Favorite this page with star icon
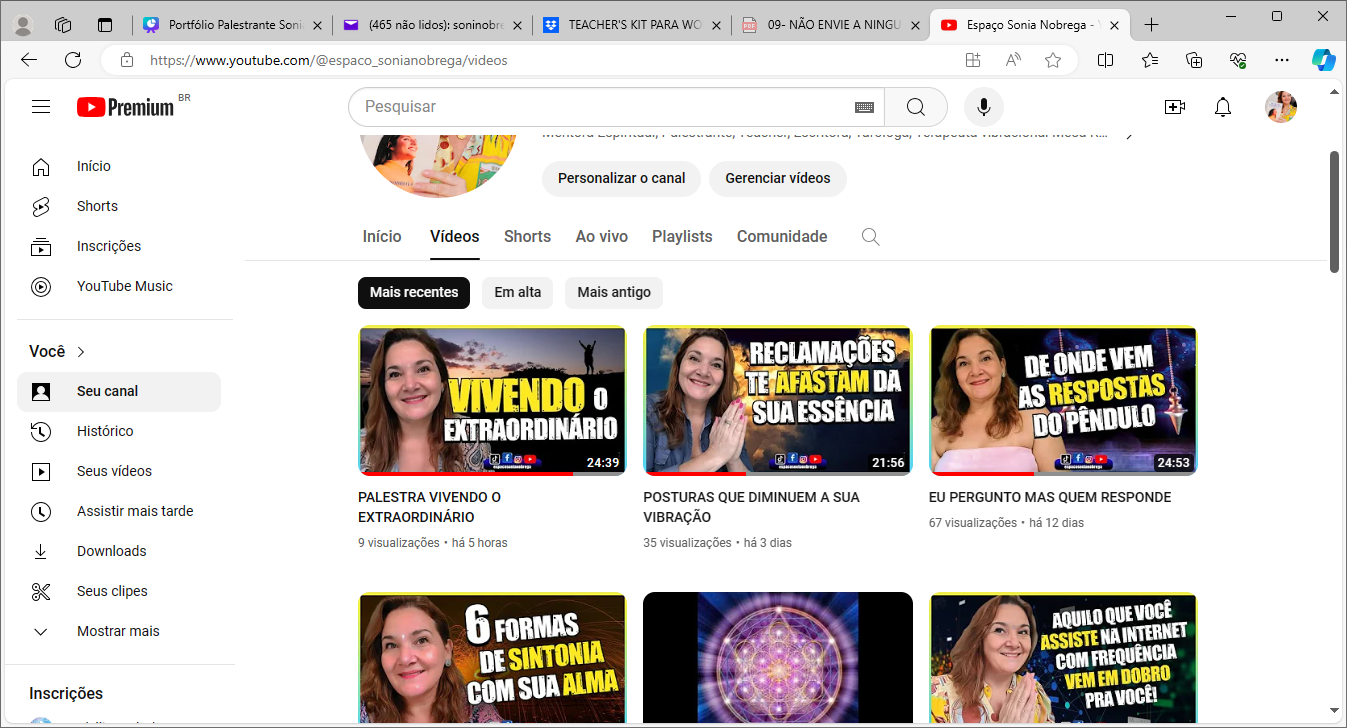 click(x=1053, y=60)
